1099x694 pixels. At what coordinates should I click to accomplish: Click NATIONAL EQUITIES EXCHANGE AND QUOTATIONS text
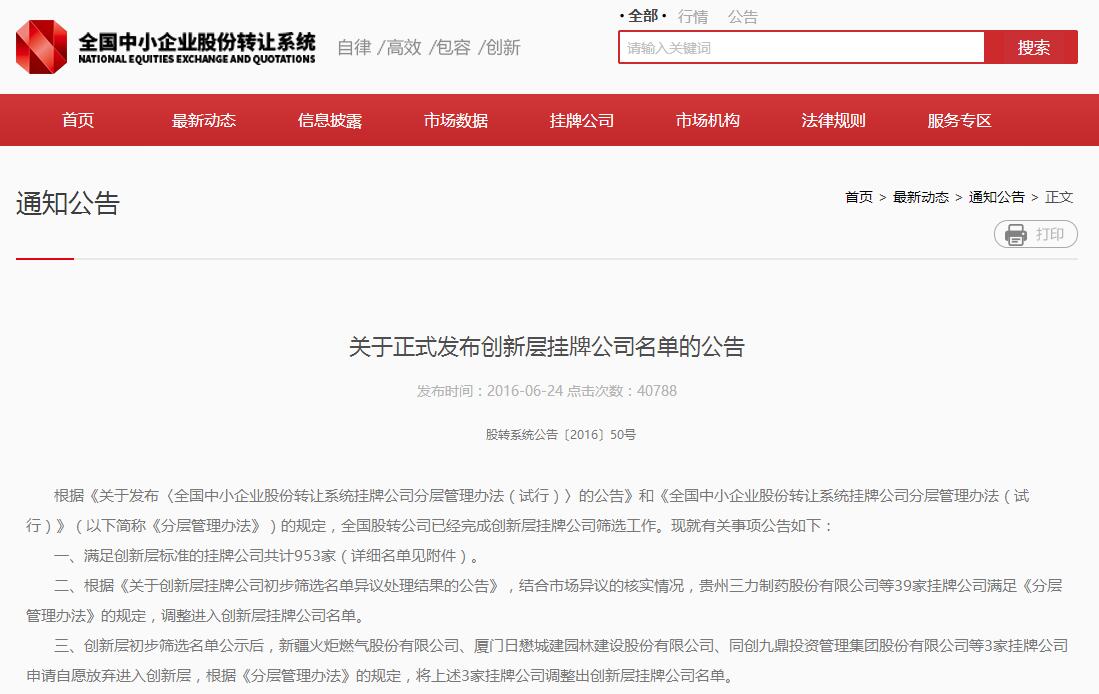(x=197, y=60)
